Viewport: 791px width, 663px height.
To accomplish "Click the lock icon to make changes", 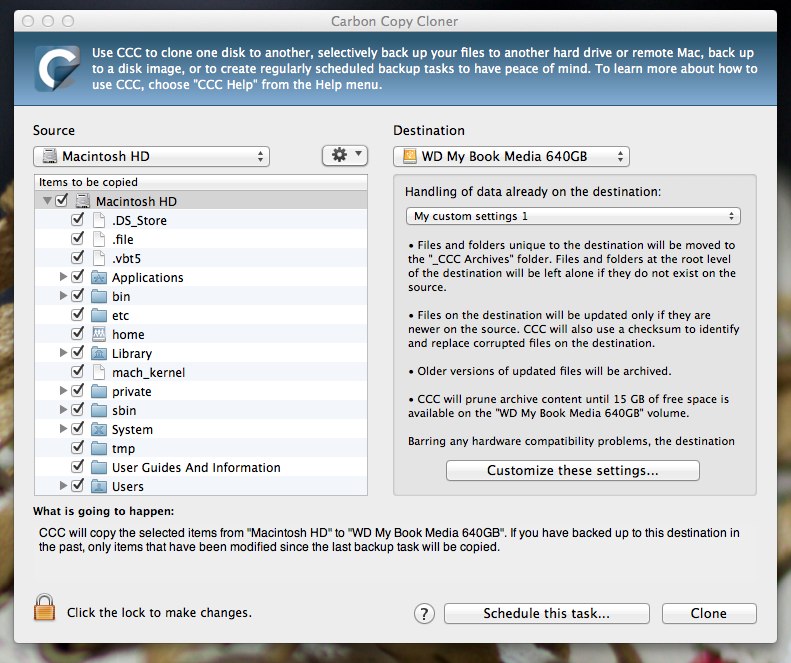I will (x=44, y=607).
